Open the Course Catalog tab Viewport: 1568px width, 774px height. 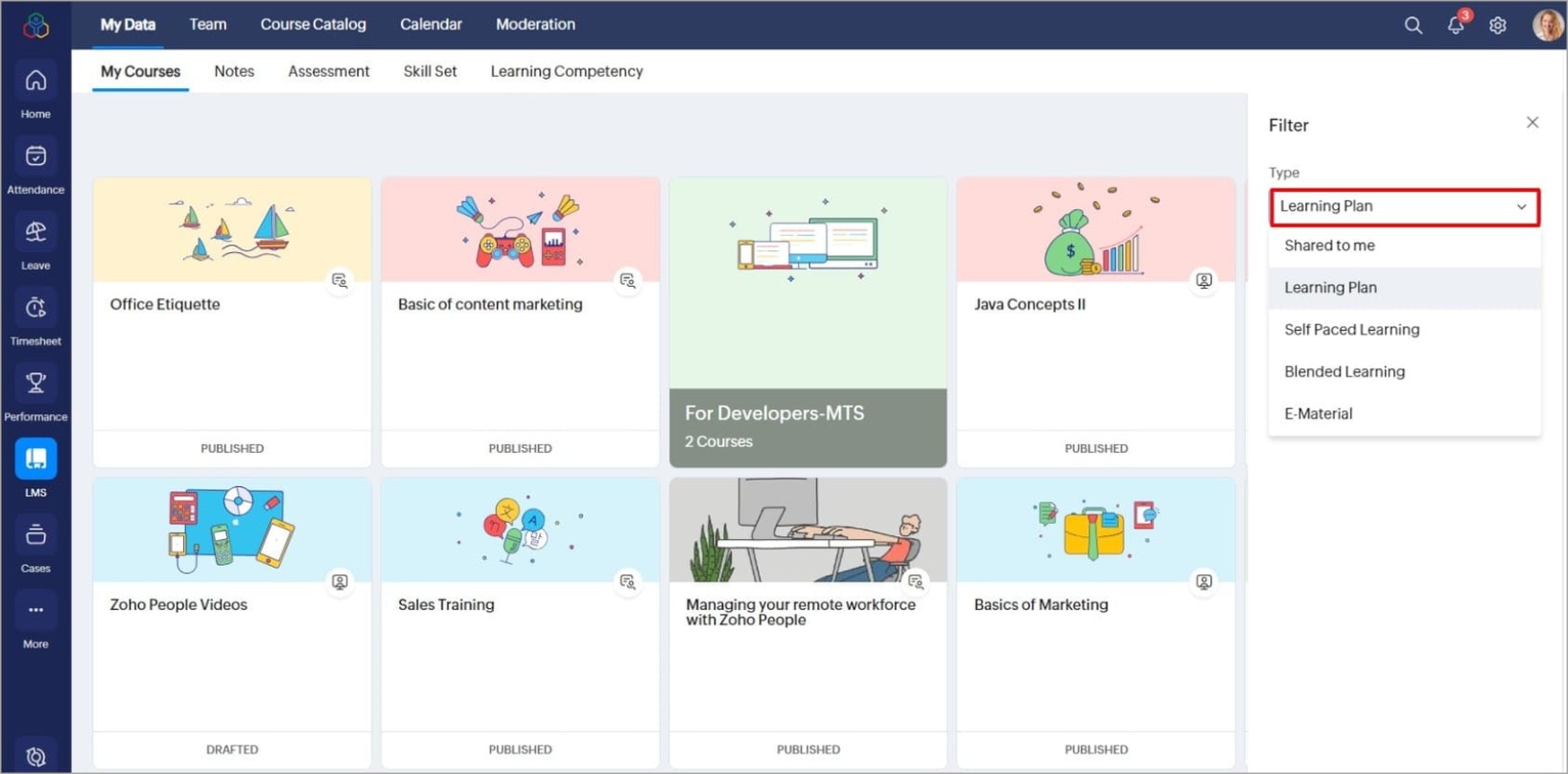pyautogui.click(x=314, y=25)
